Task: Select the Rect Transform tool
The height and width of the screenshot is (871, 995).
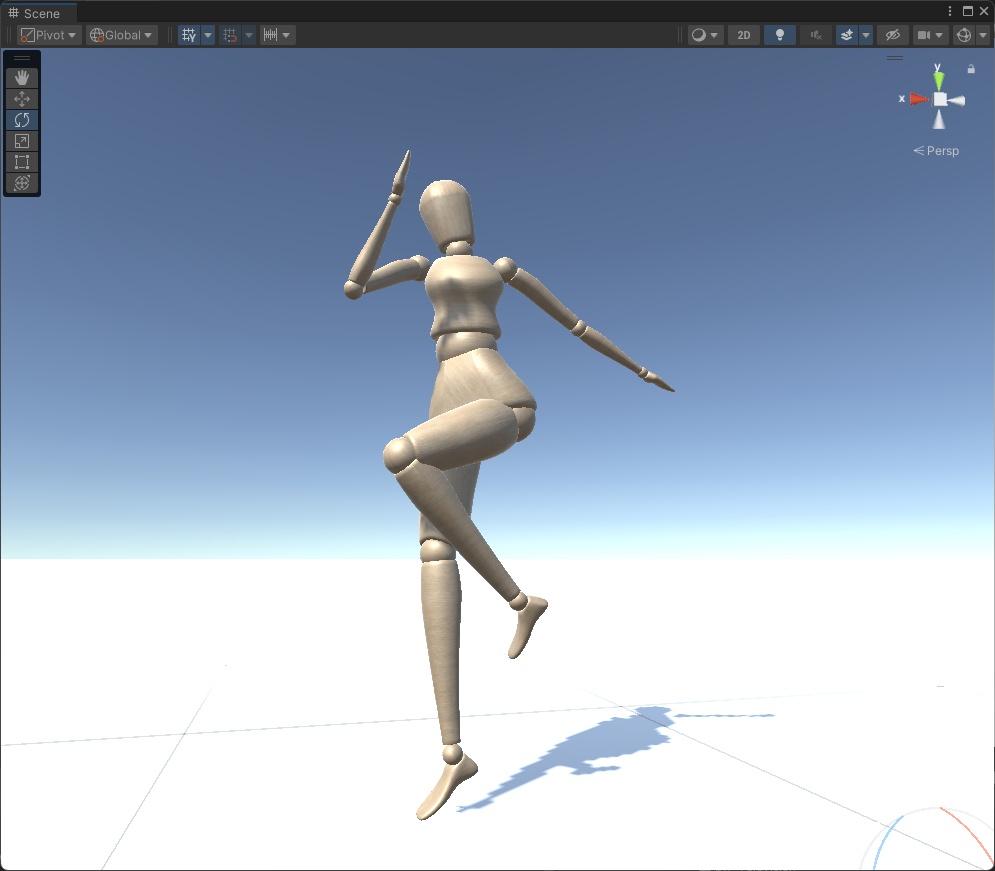Action: [22, 161]
